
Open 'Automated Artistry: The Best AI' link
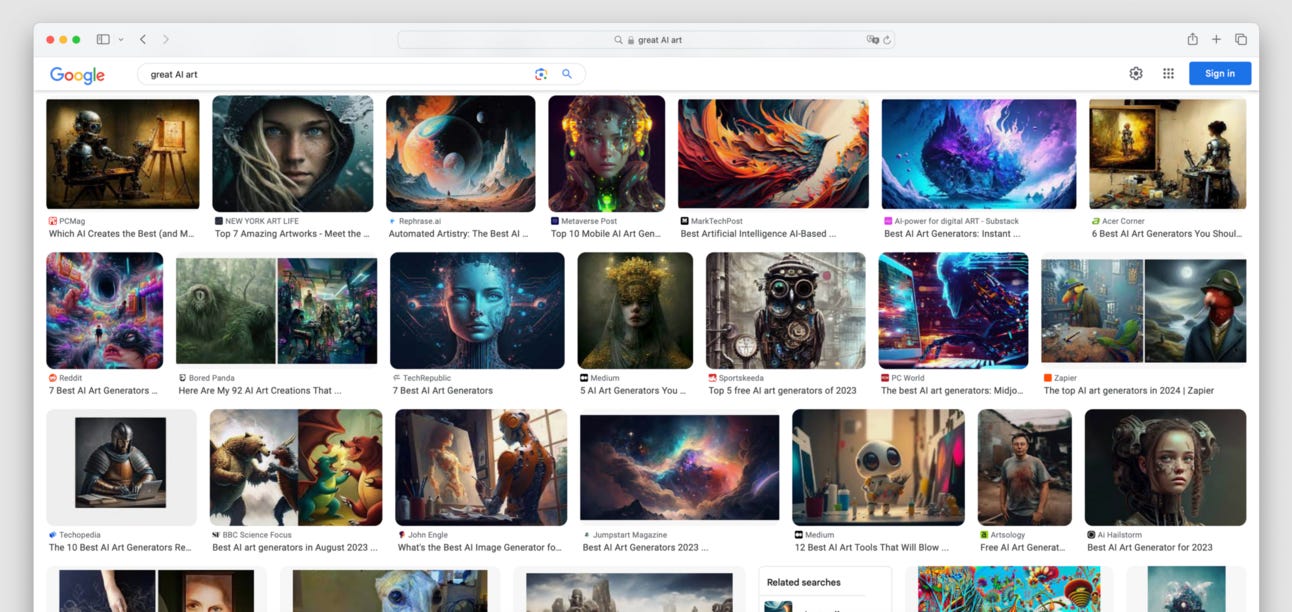[459, 234]
